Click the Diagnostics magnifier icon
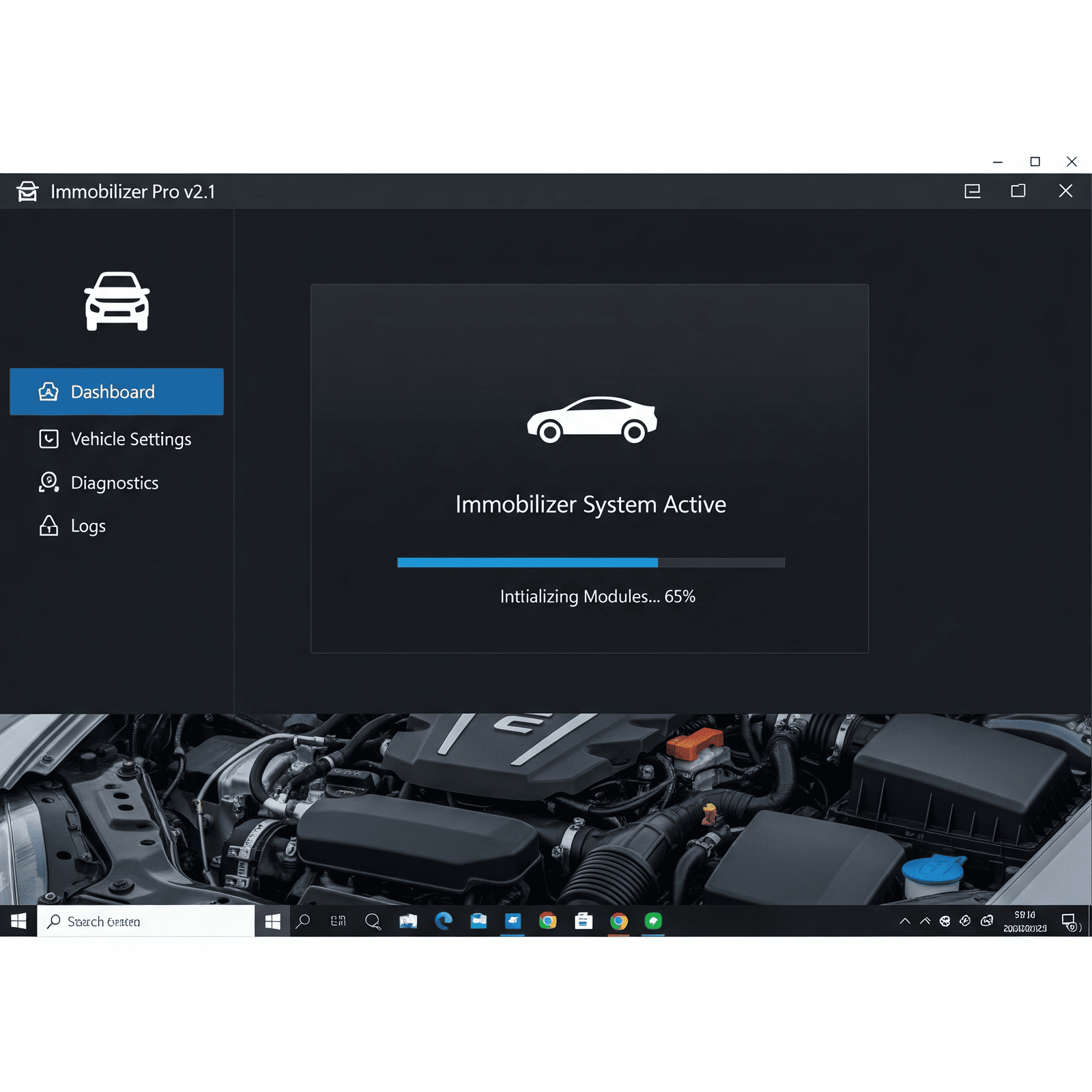This screenshot has width=1092, height=1092. click(x=48, y=483)
